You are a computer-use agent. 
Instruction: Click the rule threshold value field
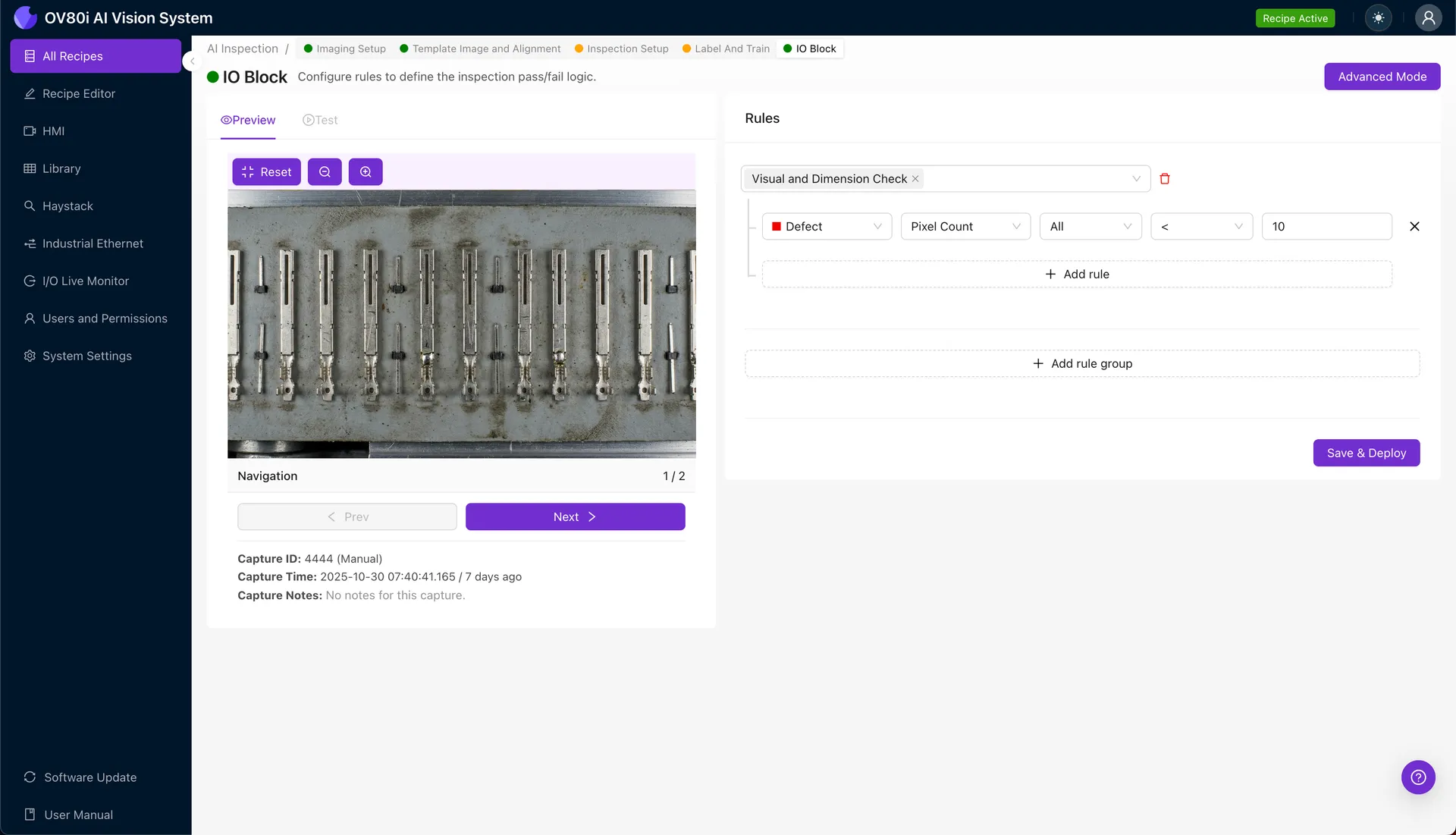pos(1326,226)
